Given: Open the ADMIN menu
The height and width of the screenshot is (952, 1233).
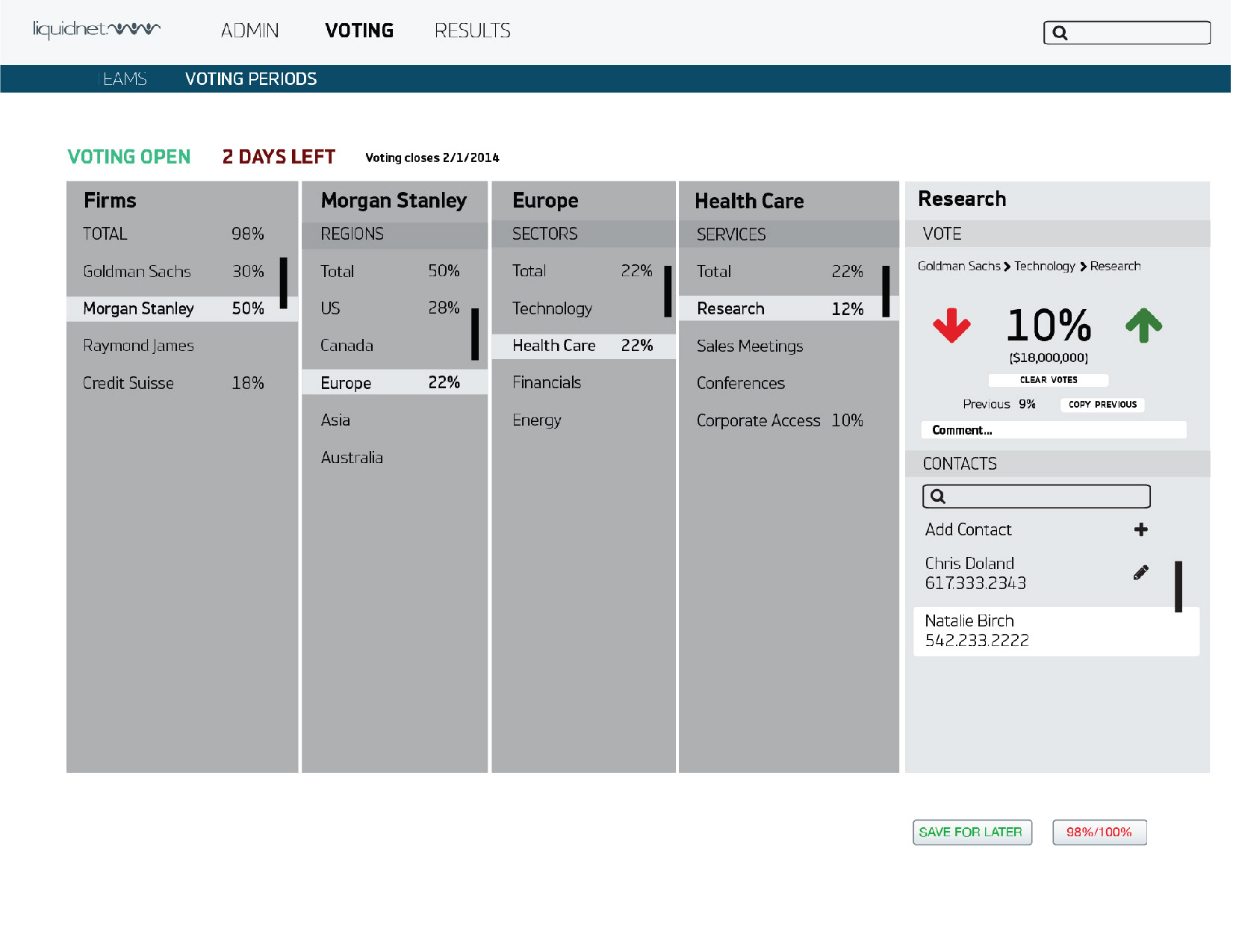Looking at the screenshot, I should click(250, 31).
